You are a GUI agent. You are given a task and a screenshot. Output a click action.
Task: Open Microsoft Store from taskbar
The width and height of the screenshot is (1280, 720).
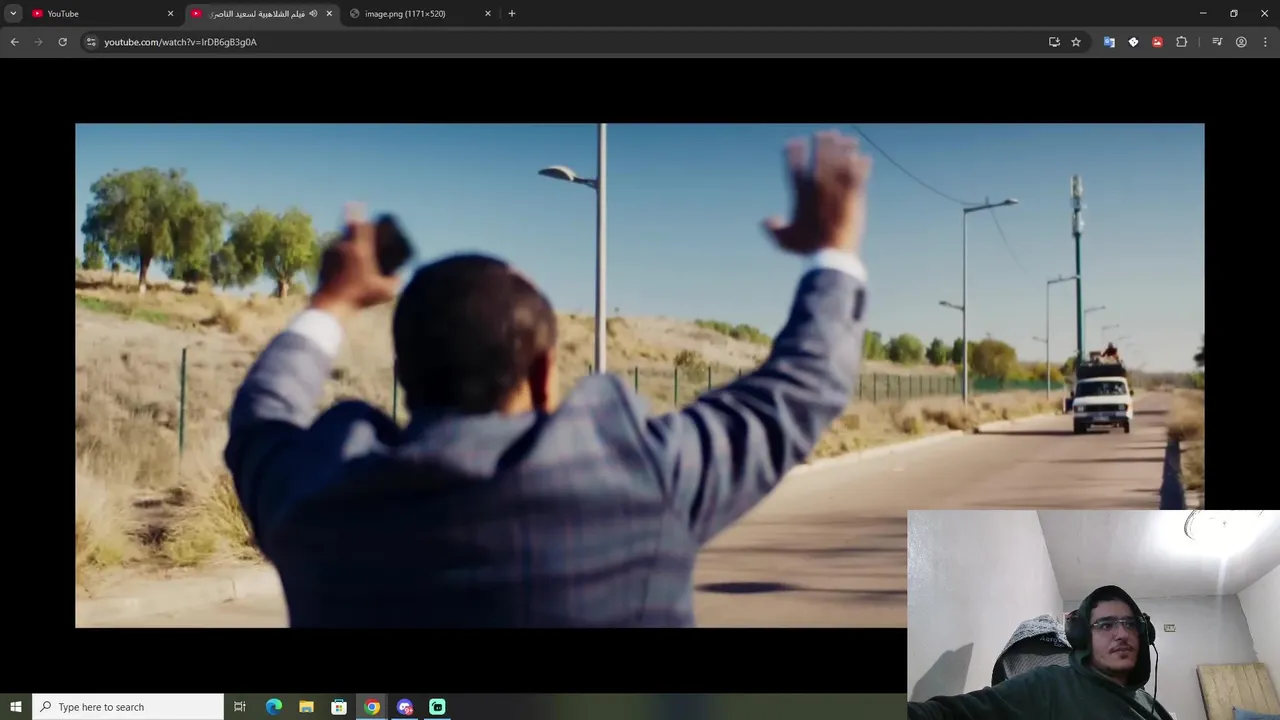pos(339,707)
